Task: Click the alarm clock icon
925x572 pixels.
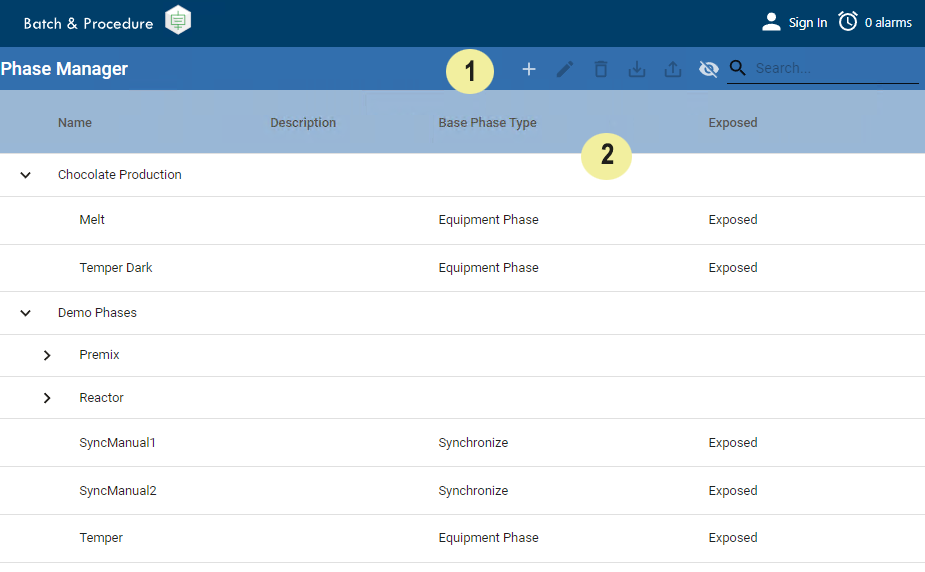Action: point(848,22)
